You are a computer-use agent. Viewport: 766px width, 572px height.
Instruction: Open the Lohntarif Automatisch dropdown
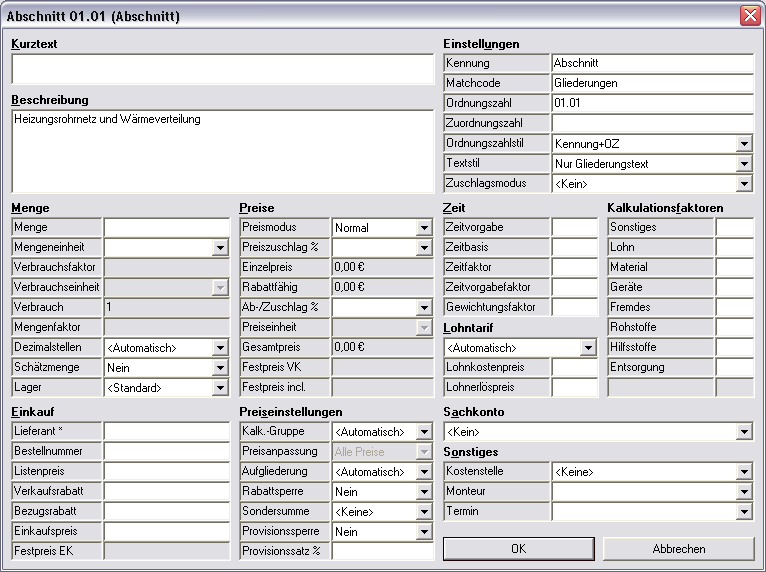click(x=588, y=347)
